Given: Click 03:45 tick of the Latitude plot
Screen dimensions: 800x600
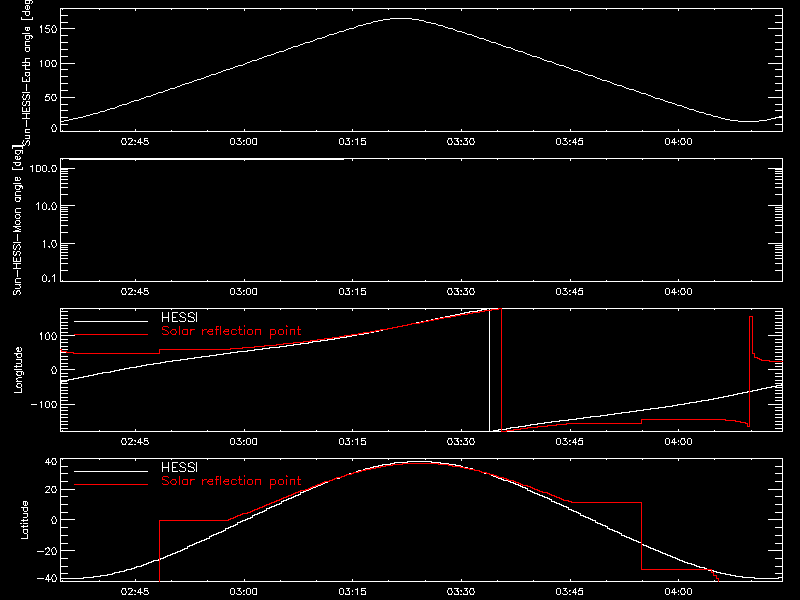Looking at the screenshot, I should (569, 592).
